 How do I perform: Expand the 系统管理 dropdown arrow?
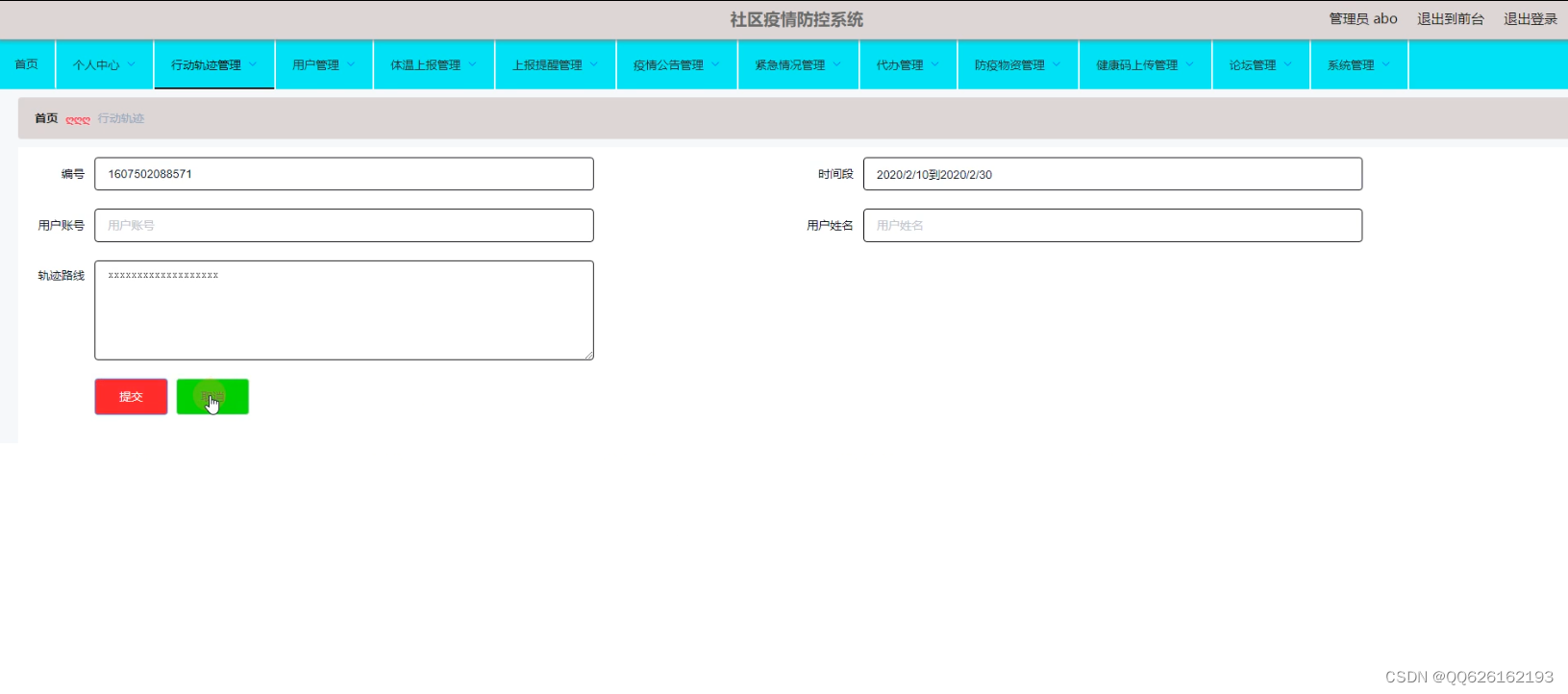pyautogui.click(x=1386, y=64)
